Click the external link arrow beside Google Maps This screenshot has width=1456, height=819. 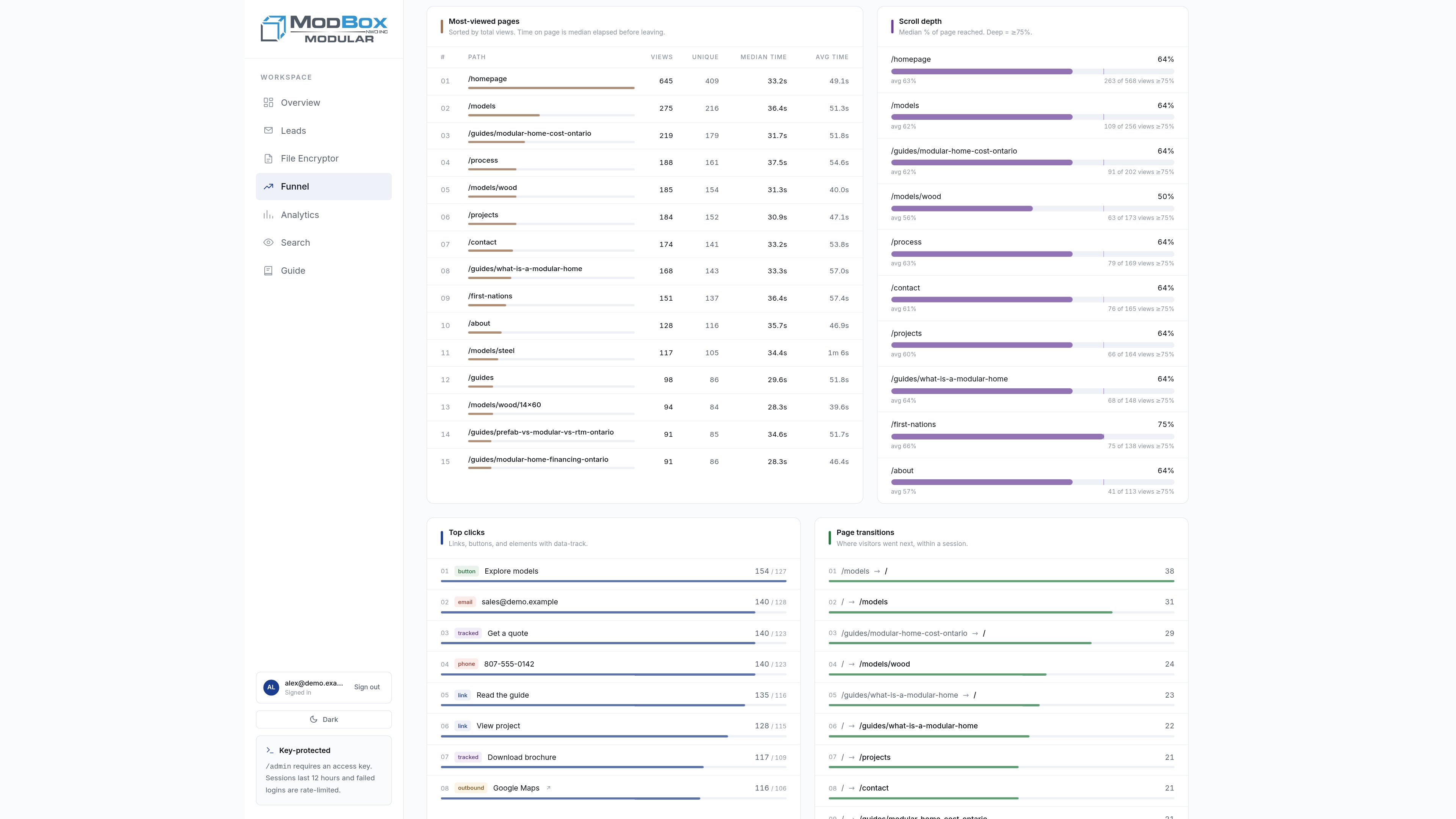click(548, 788)
